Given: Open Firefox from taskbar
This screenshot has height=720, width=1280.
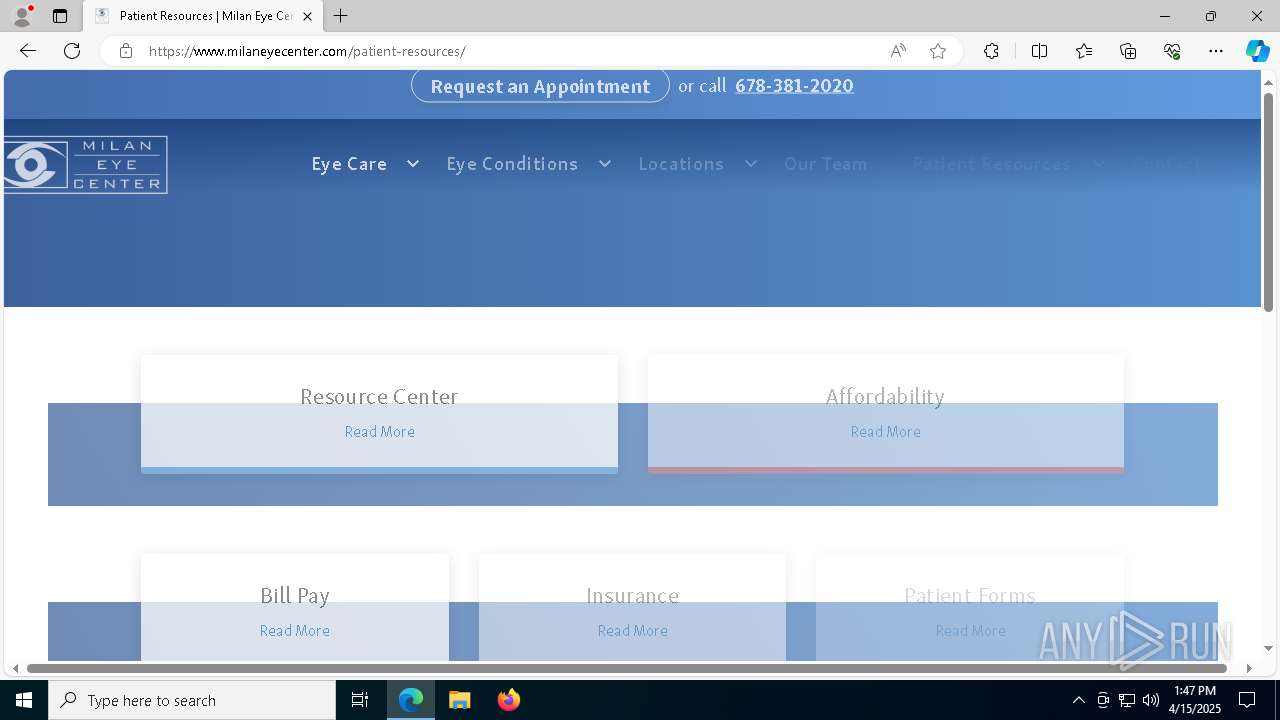Looking at the screenshot, I should point(509,700).
